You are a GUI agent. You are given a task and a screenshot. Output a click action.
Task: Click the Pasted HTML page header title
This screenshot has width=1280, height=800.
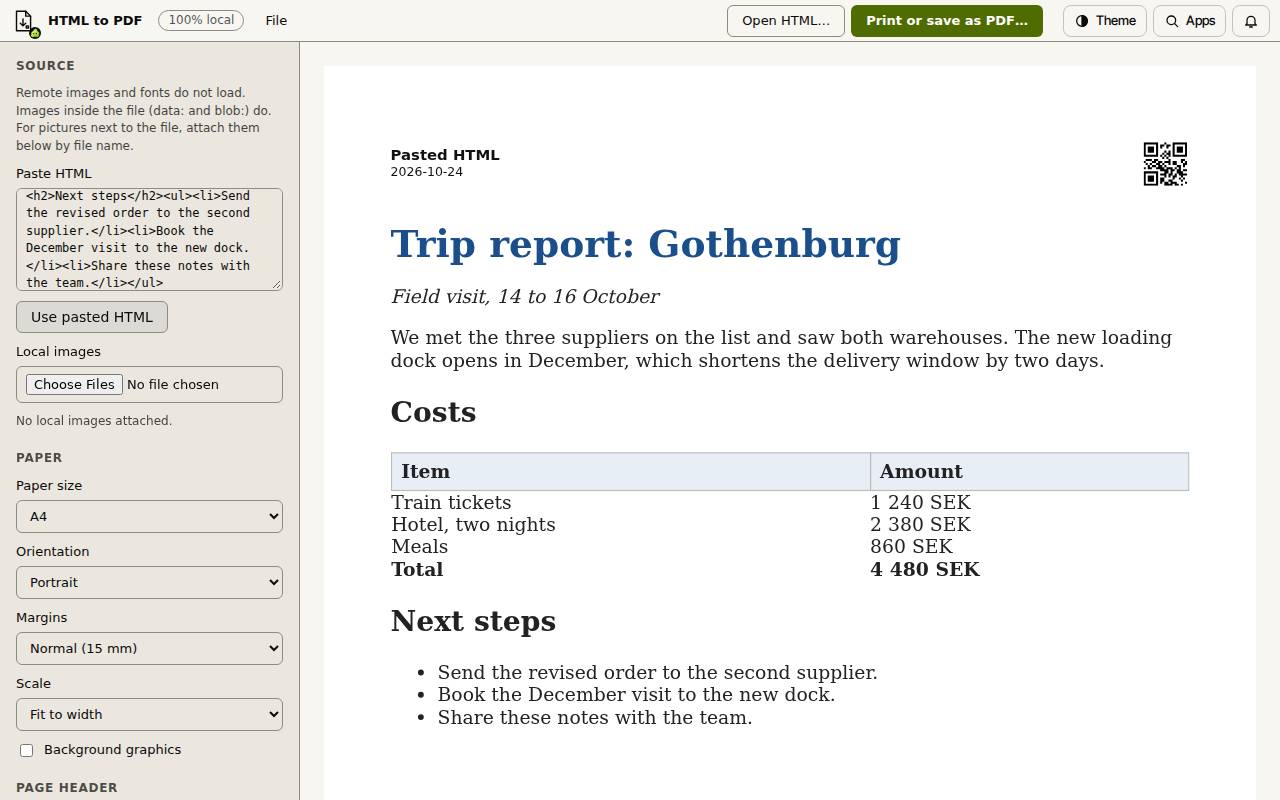445,155
